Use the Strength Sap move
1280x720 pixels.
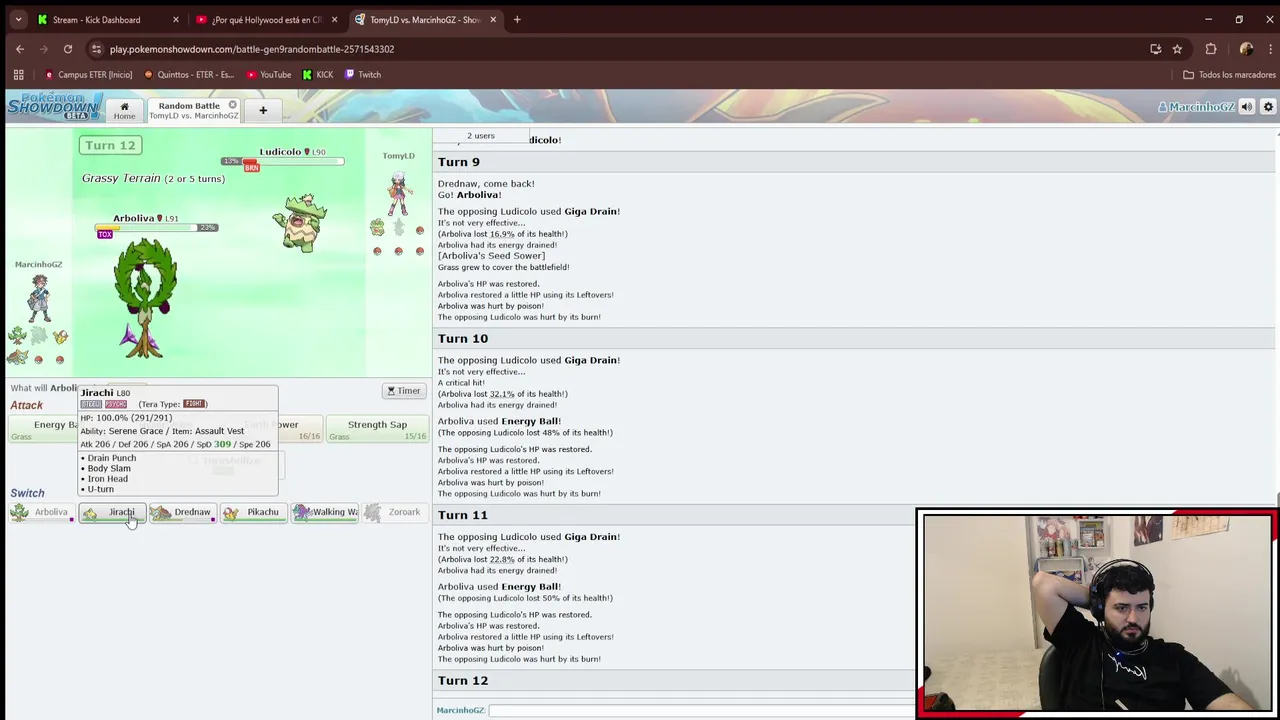377,429
